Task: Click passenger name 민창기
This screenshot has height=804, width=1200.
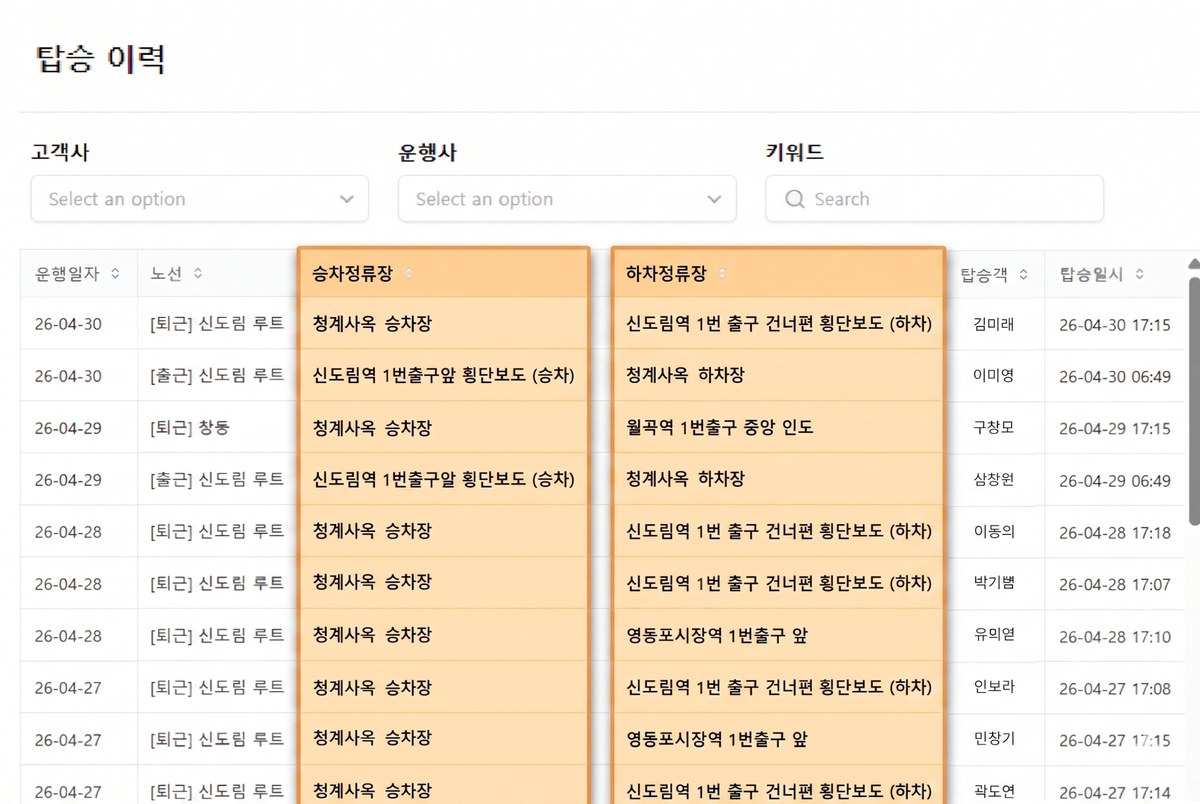Action: [x=993, y=740]
